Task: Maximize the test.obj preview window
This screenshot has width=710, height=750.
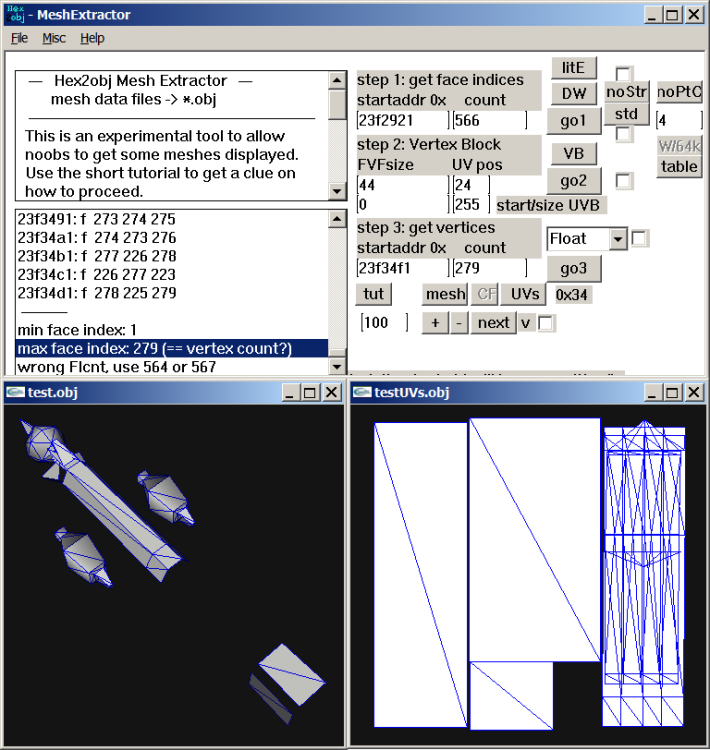Action: 310,393
